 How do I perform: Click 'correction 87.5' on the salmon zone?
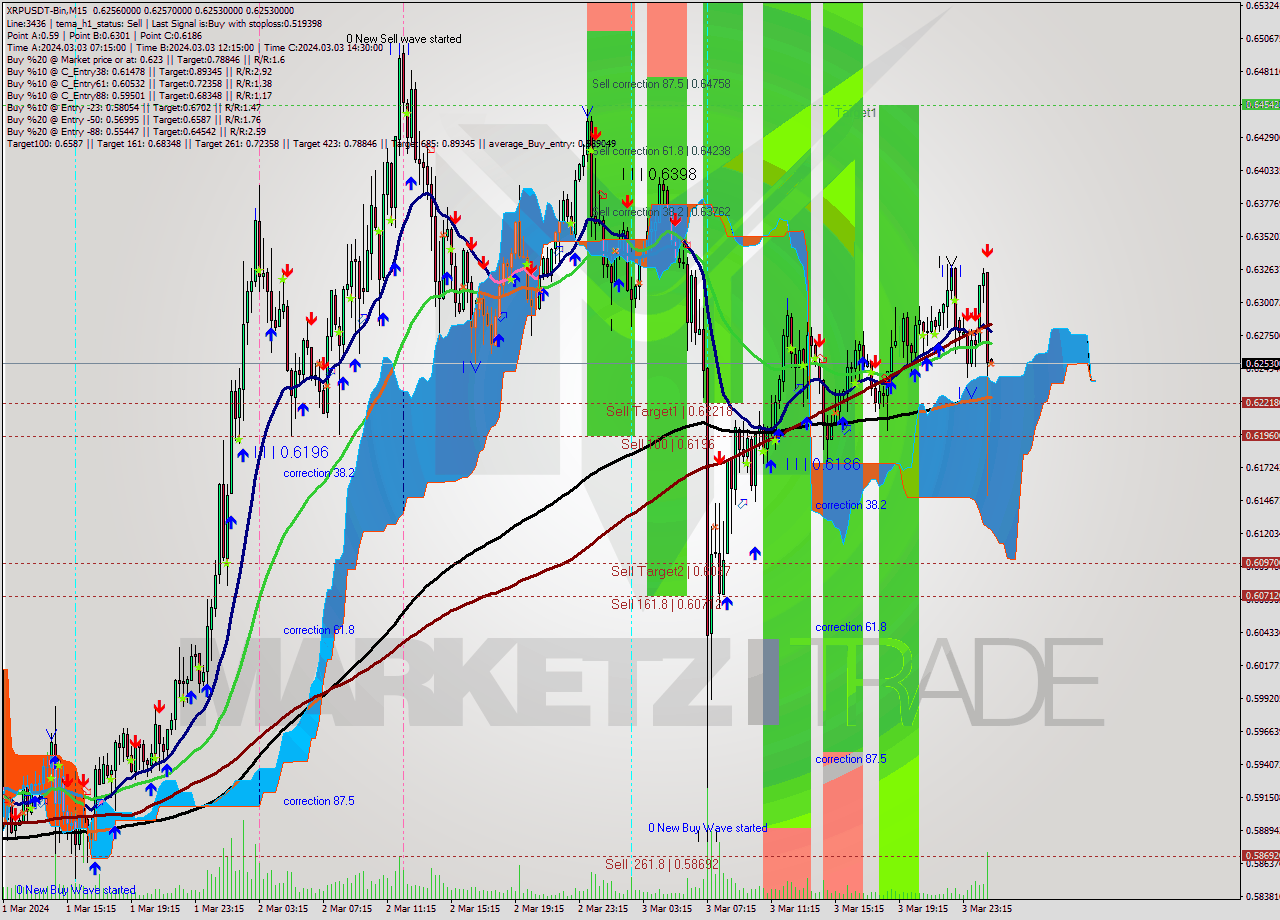pyautogui.click(x=850, y=759)
